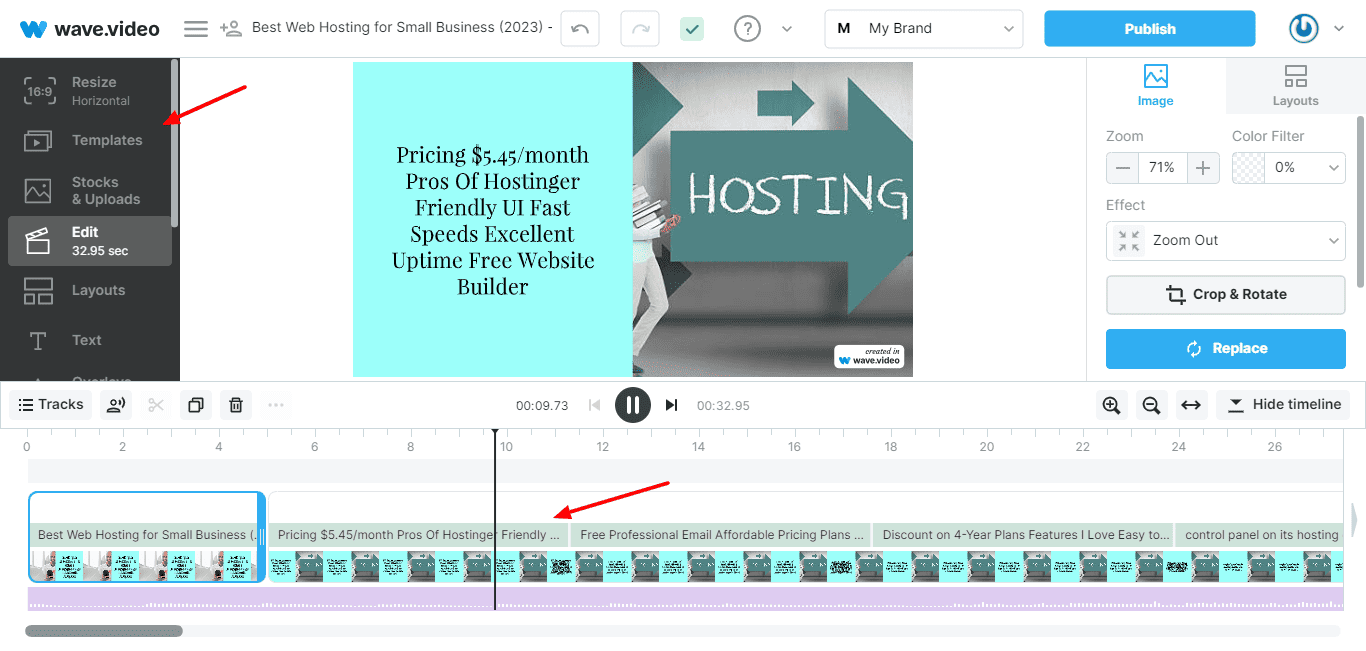This screenshot has height=651, width=1366.
Task: Open Stocks & Uploads in sidebar
Action: (89, 190)
